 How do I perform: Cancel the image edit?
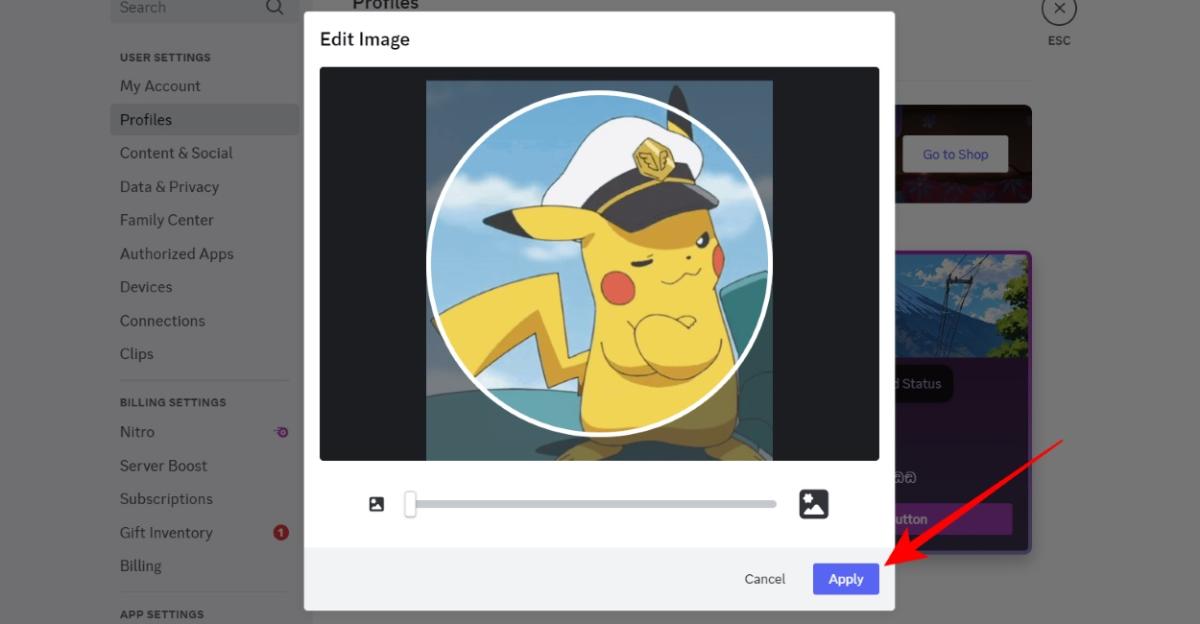point(764,579)
